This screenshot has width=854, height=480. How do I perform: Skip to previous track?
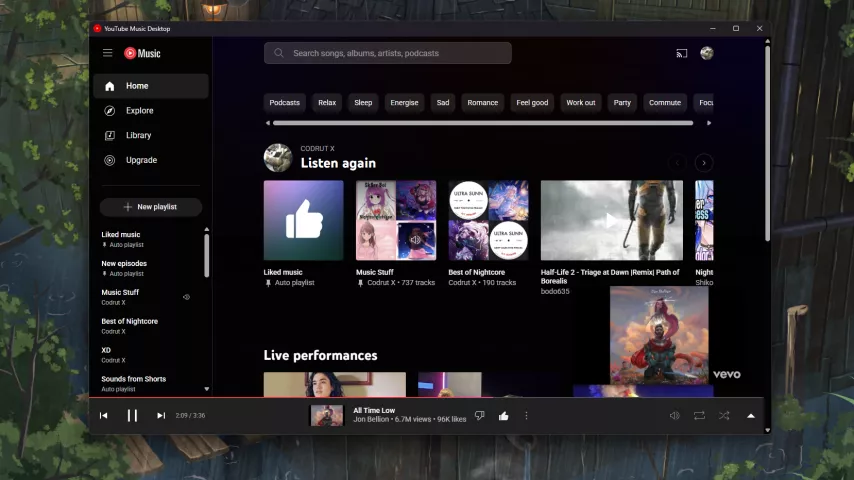[103, 416]
